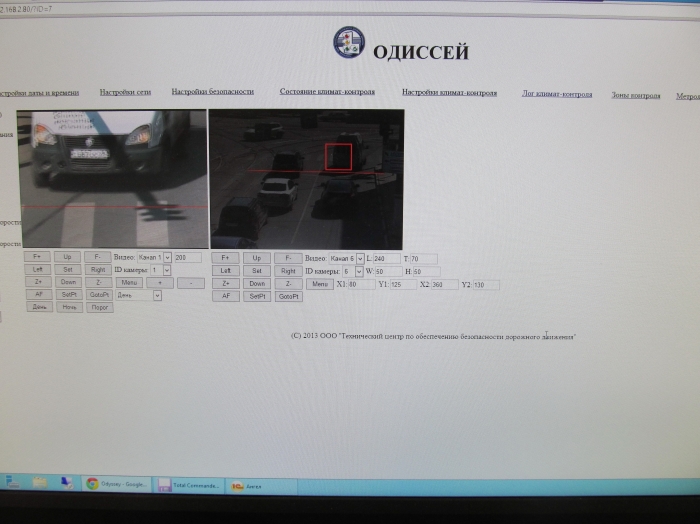
Task: Click Menu button under right camera
Action: coord(320,284)
